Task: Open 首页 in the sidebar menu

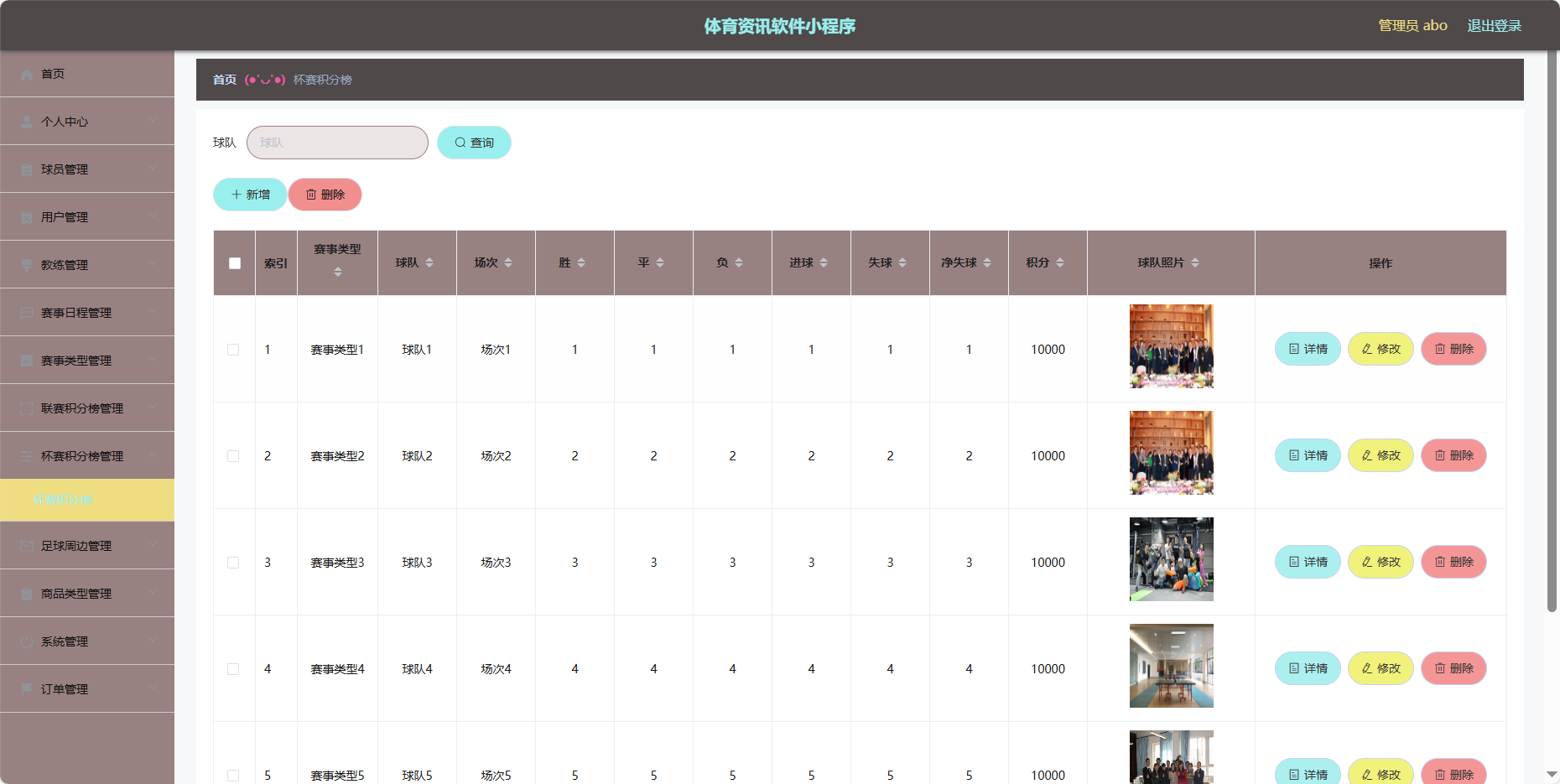Action: (87, 74)
